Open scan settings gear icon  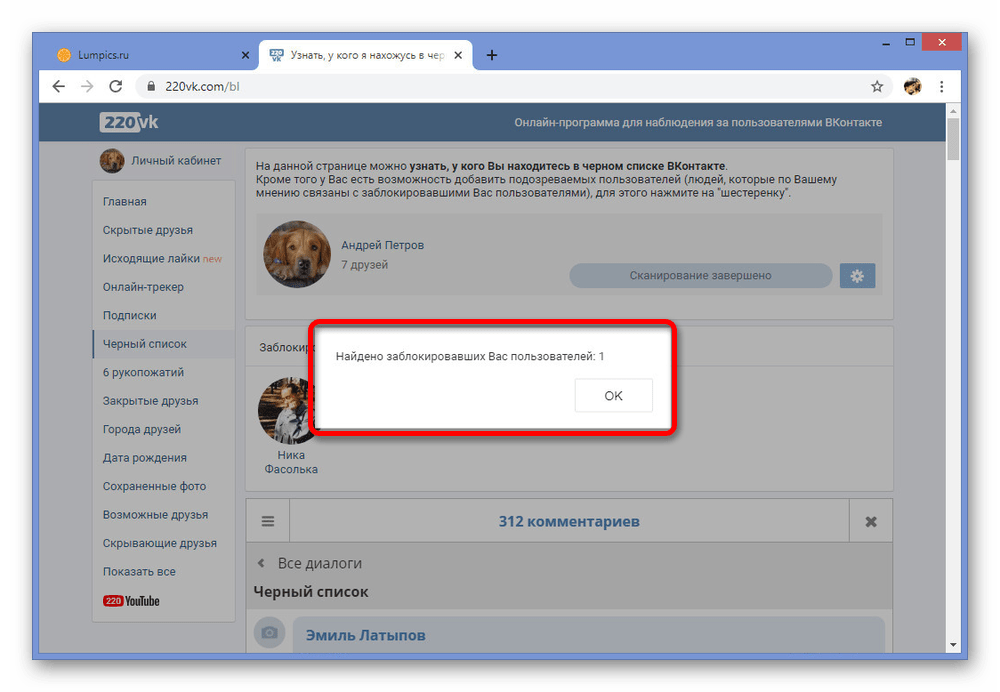tap(857, 276)
